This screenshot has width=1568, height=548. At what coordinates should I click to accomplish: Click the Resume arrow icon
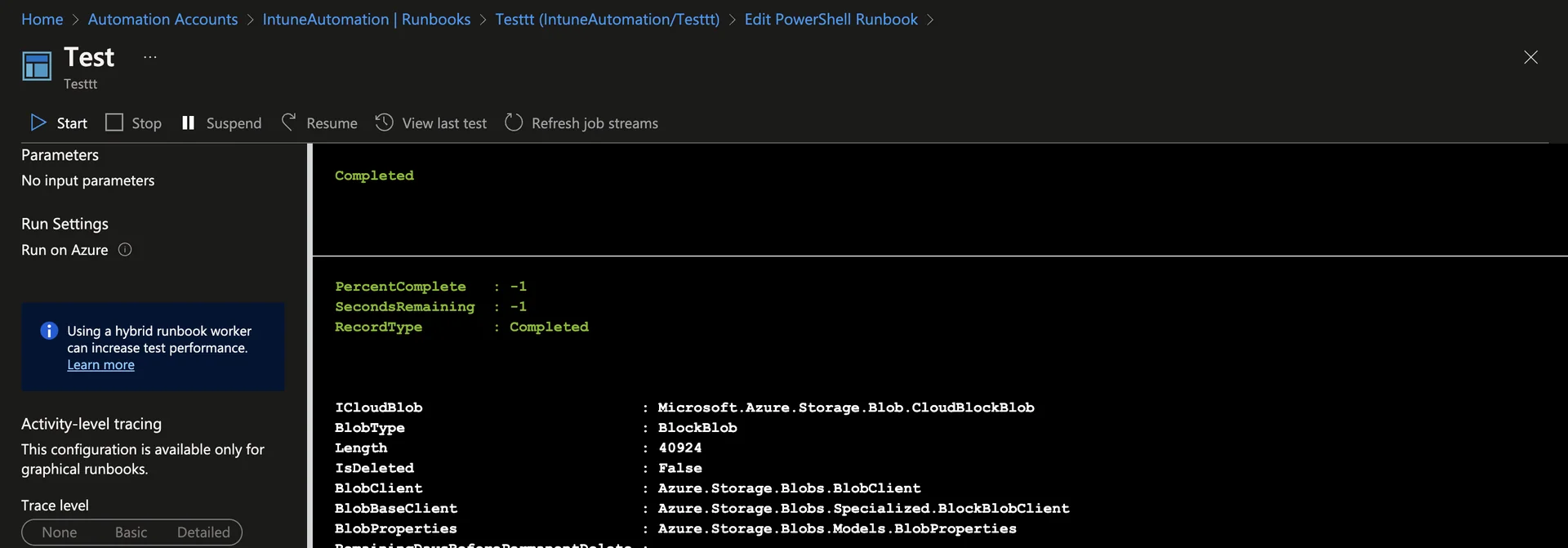[x=288, y=123]
